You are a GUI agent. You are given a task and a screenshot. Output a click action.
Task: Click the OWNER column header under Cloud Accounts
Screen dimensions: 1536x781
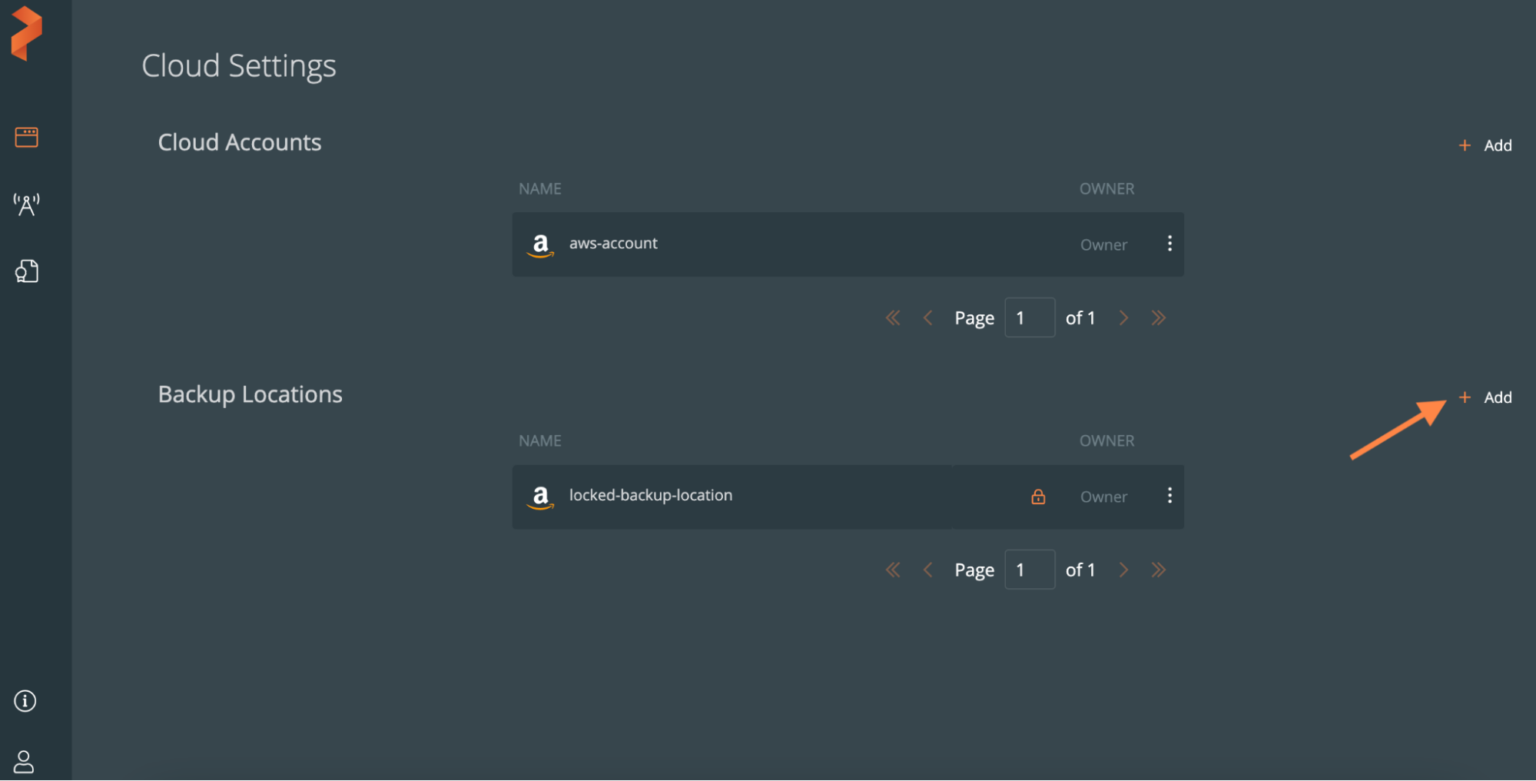[1107, 189]
